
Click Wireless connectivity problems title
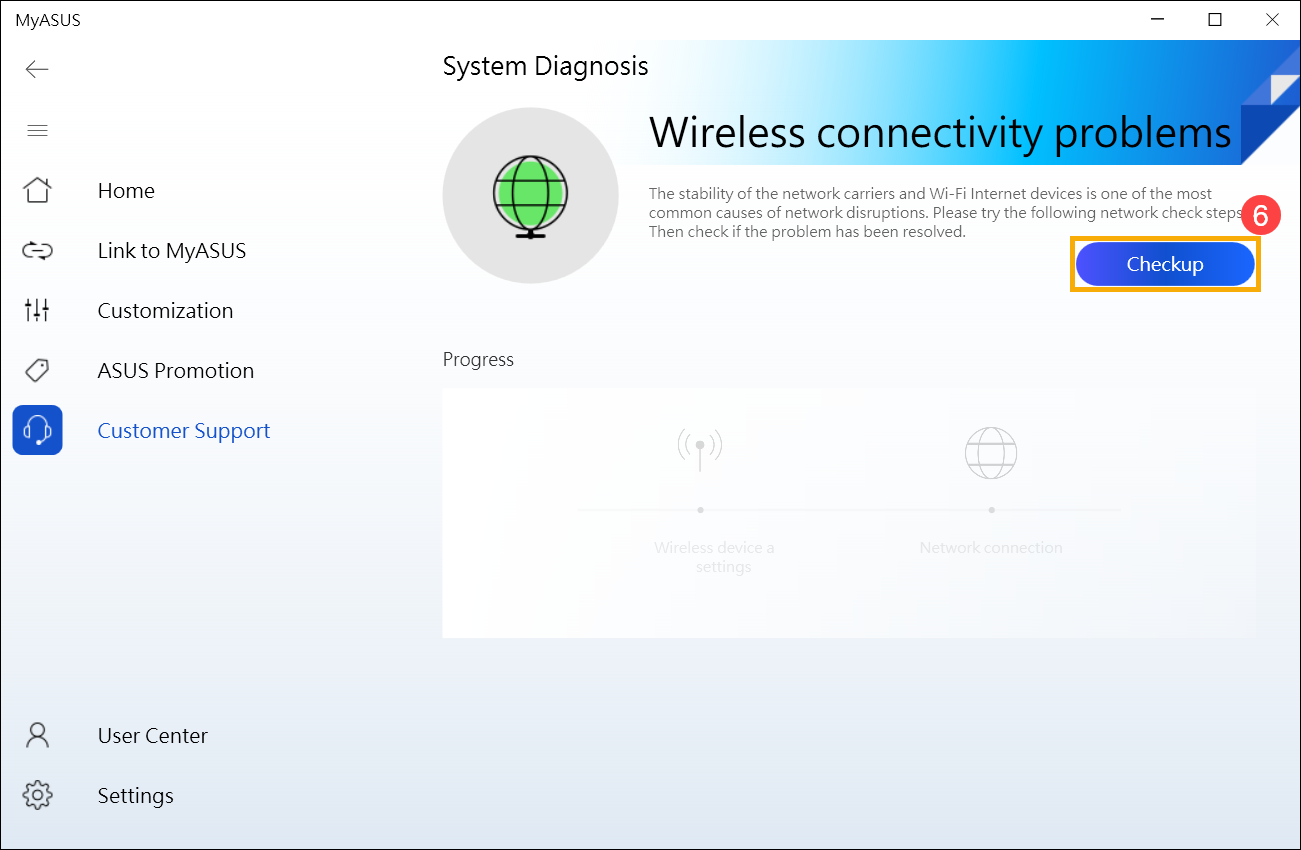(940, 132)
